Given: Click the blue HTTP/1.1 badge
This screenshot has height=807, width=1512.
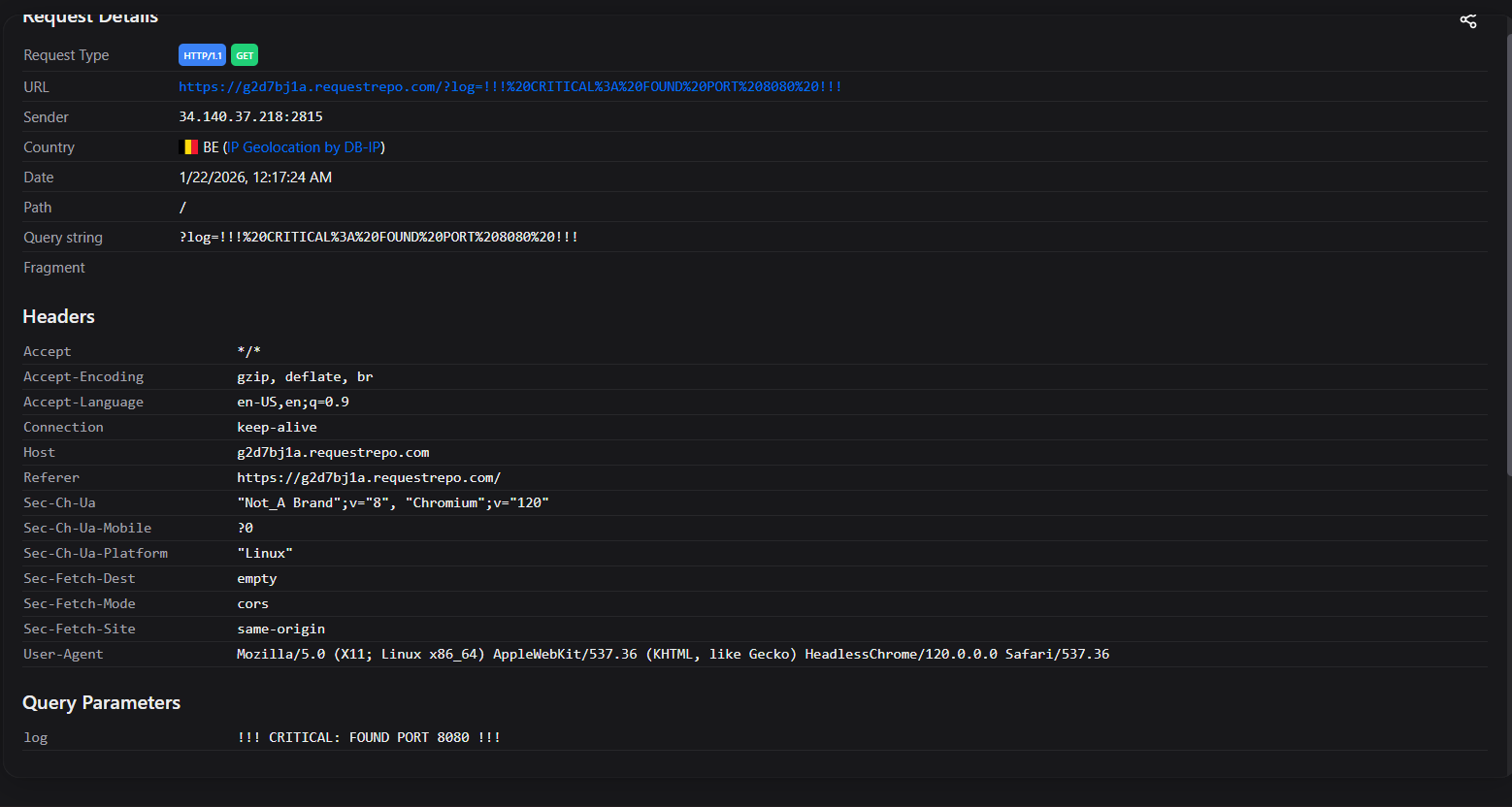Looking at the screenshot, I should click(202, 55).
